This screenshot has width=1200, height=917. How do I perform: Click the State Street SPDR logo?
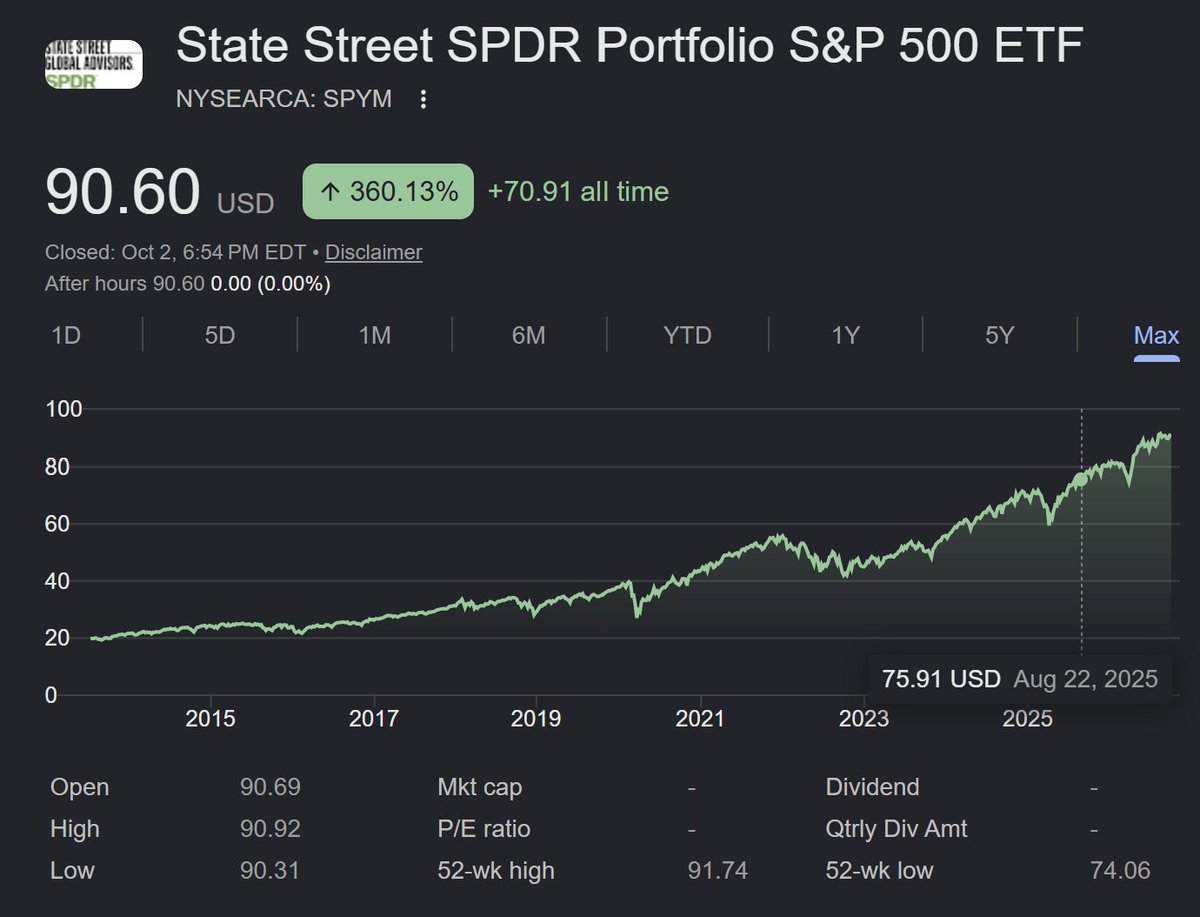pos(94,65)
